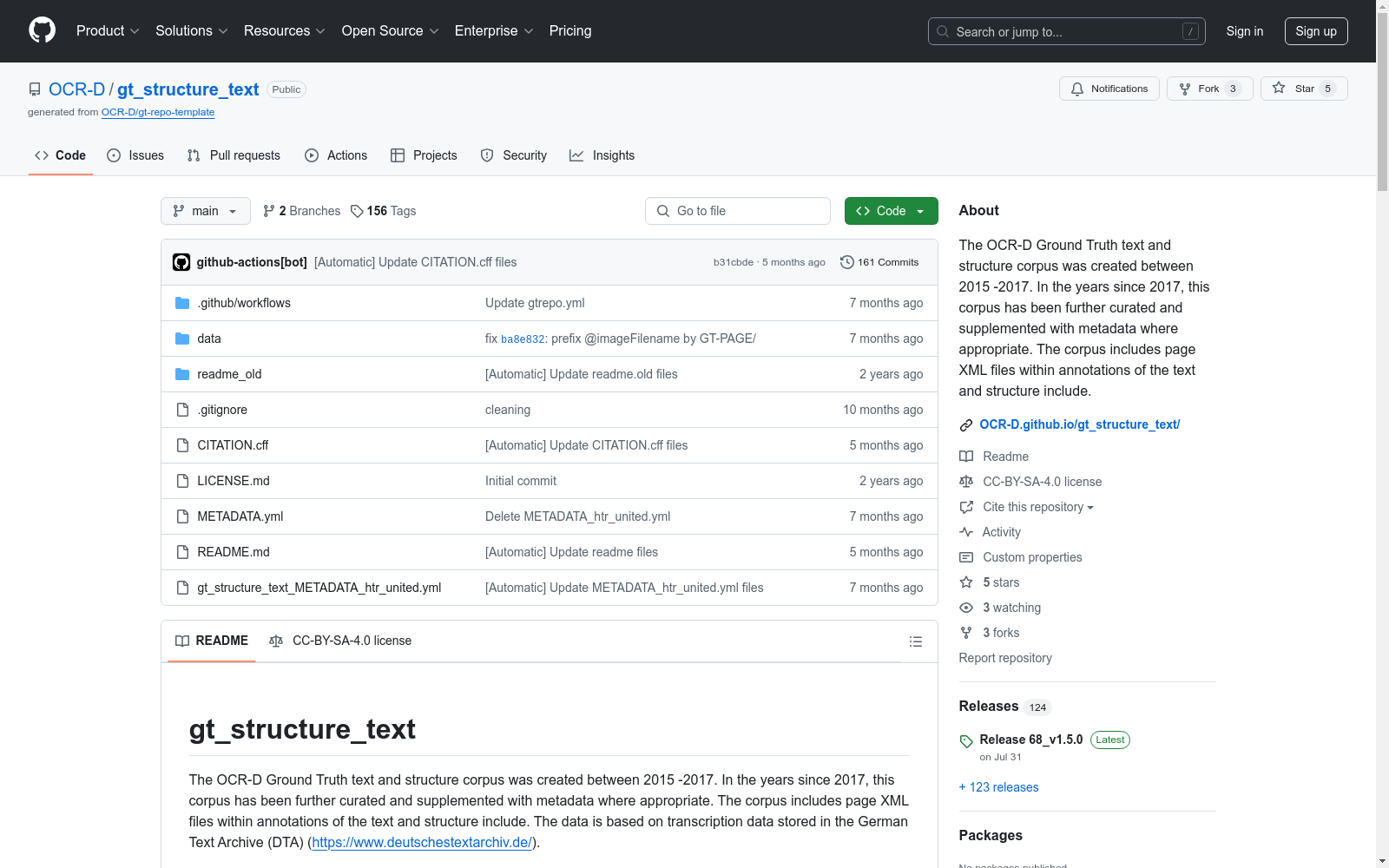This screenshot has width=1389, height=868.
Task: View 5 stars in sidebar
Action: tap(990, 582)
